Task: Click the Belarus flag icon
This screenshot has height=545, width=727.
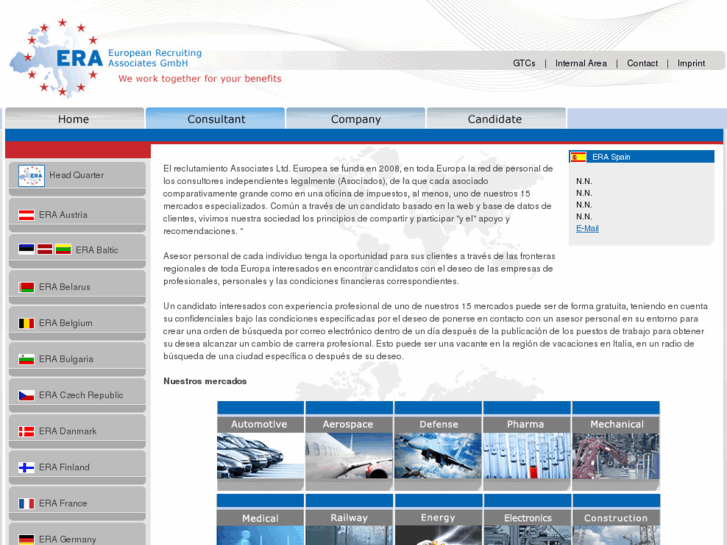Action: (x=26, y=287)
